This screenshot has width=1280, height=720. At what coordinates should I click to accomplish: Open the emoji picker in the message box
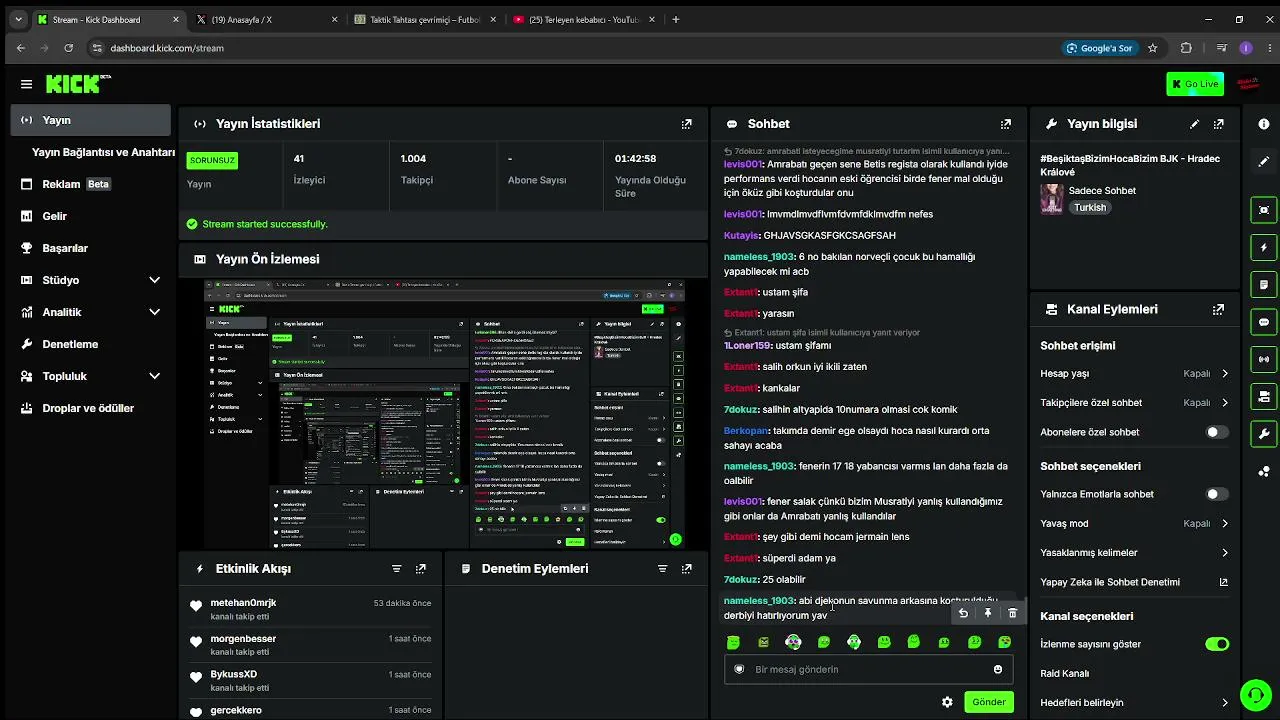coord(997,670)
